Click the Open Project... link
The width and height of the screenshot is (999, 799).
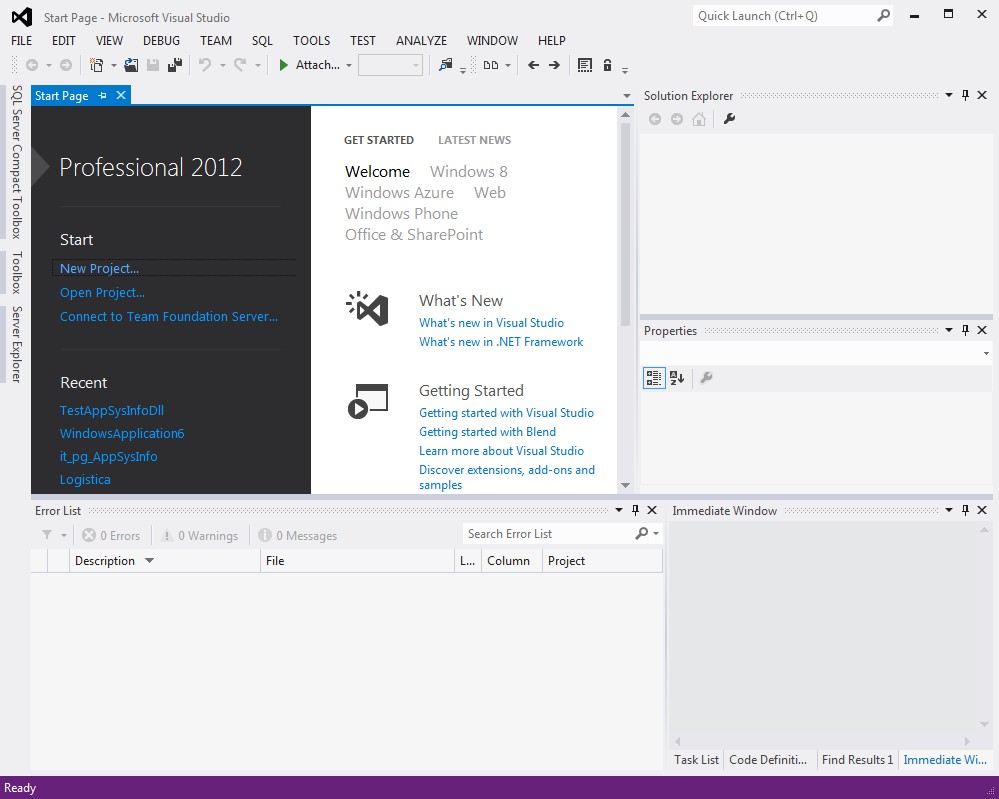102,292
